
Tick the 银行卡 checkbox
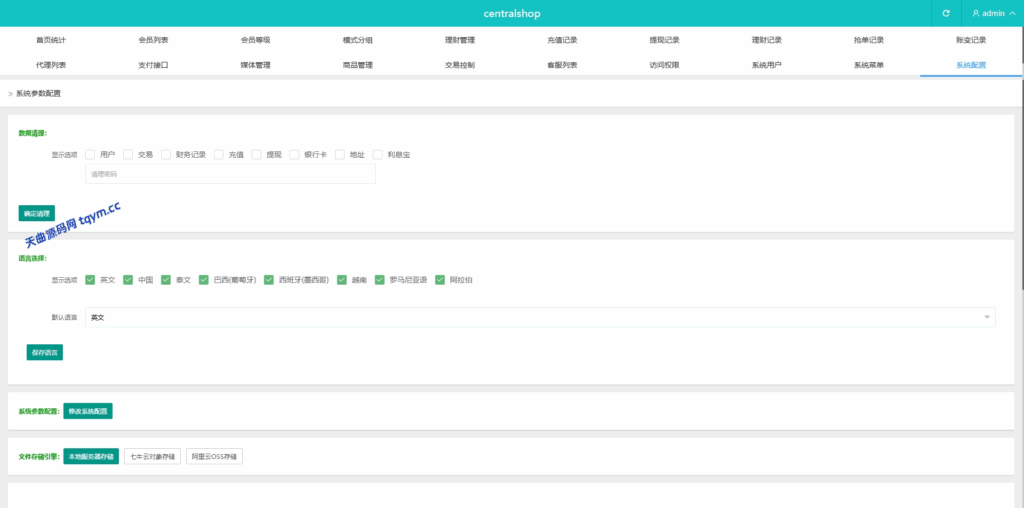pyautogui.click(x=295, y=155)
